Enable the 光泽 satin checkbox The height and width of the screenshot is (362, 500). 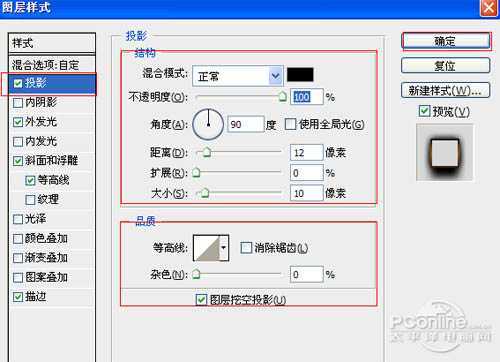pyautogui.click(x=18, y=219)
